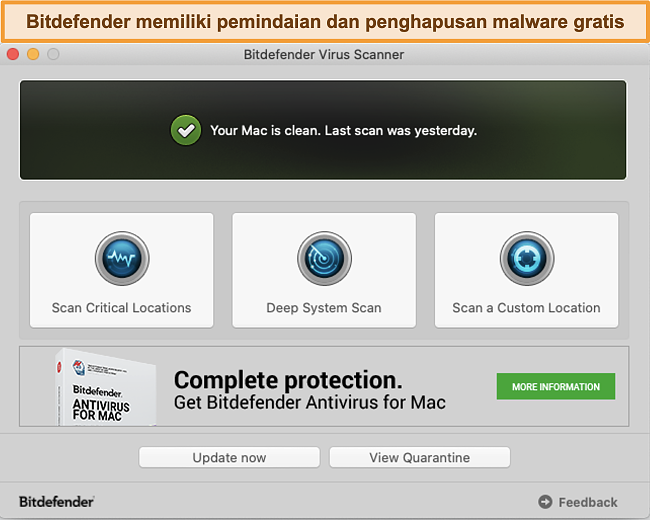Click the Bitdefender Virus Scanner window title

click(324, 54)
